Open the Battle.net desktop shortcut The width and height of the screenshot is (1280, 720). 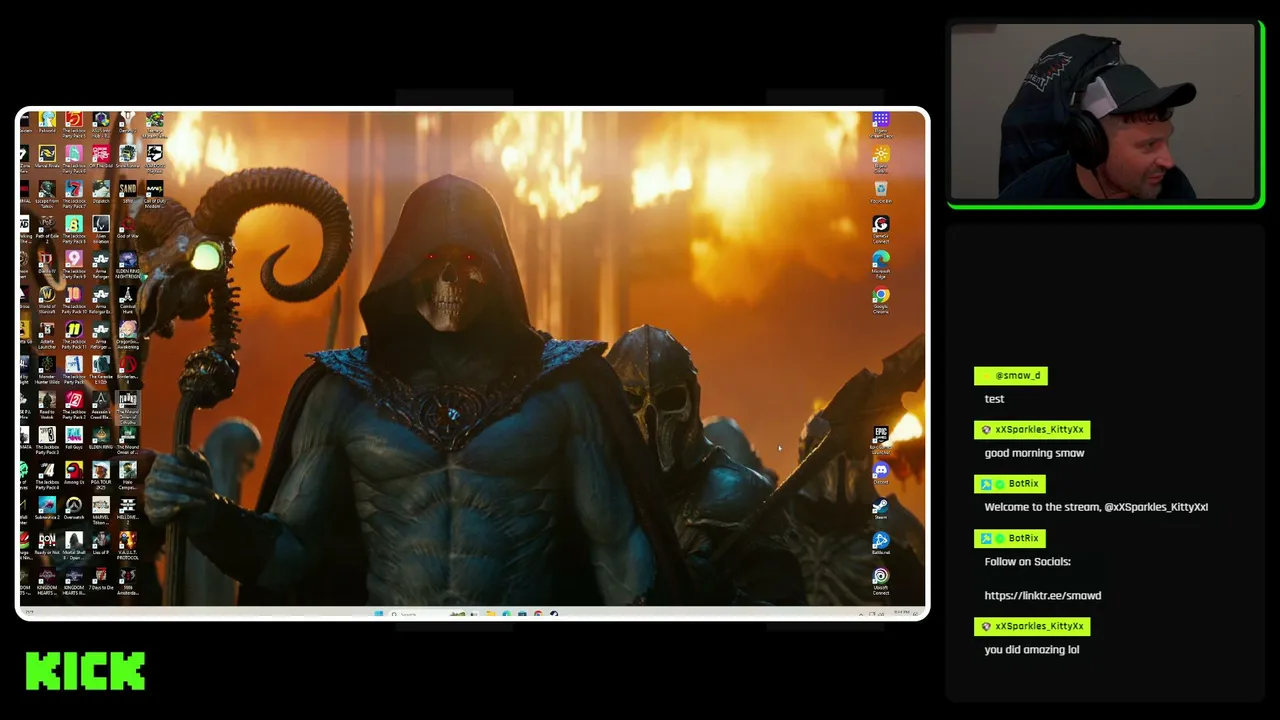(881, 543)
